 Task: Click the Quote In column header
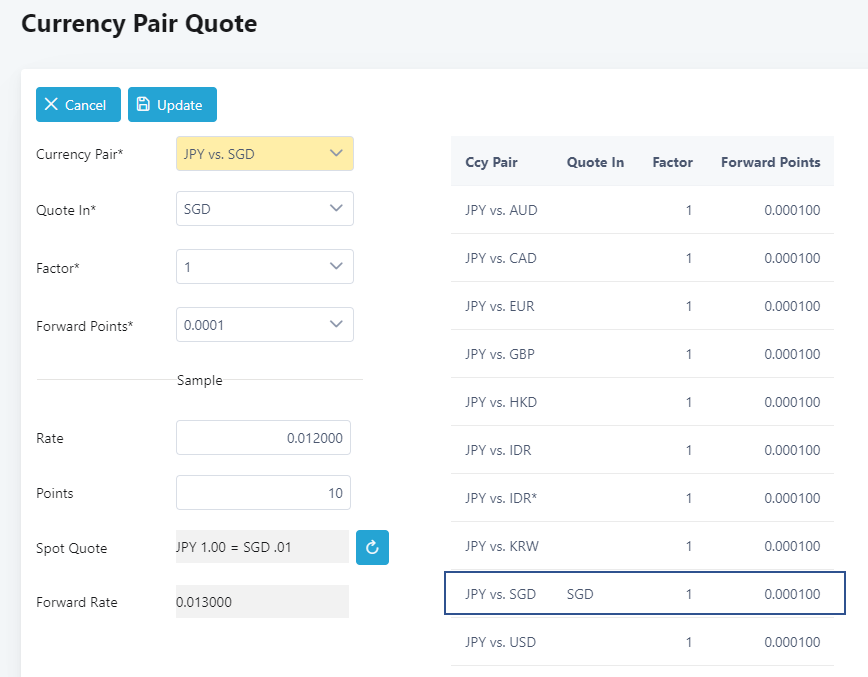[595, 162]
